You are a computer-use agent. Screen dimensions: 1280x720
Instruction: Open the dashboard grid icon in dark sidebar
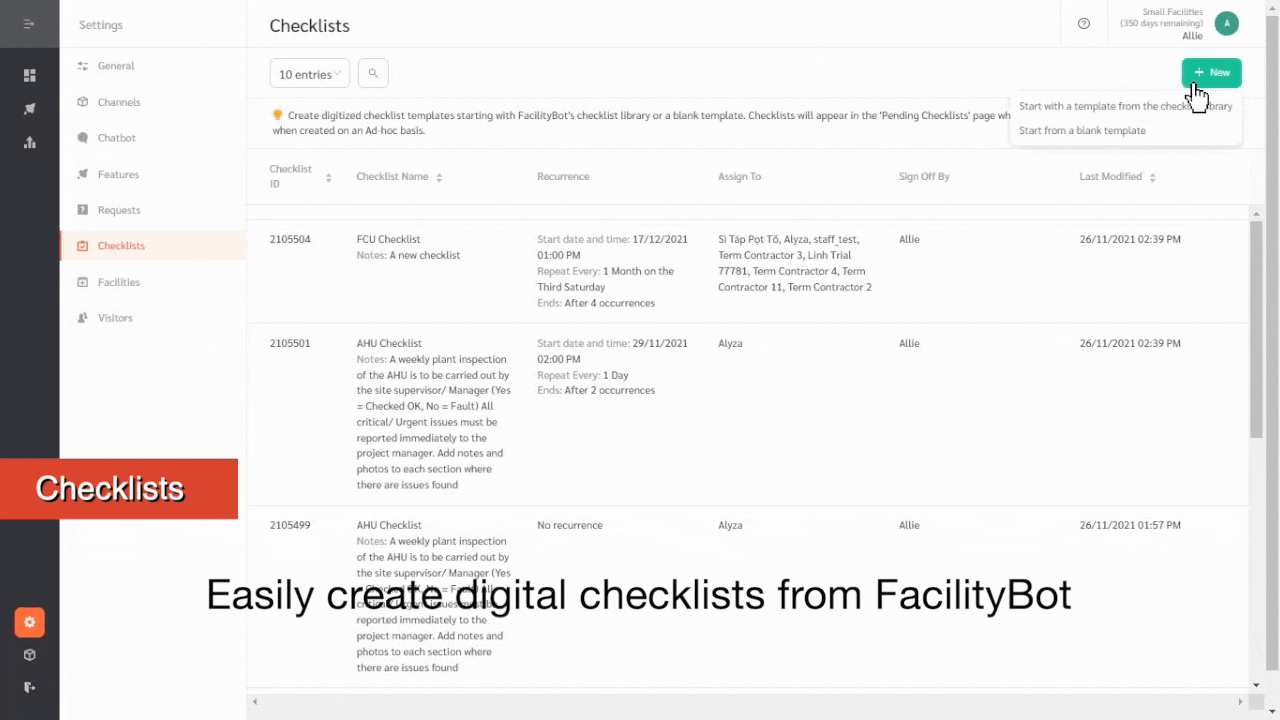click(30, 75)
